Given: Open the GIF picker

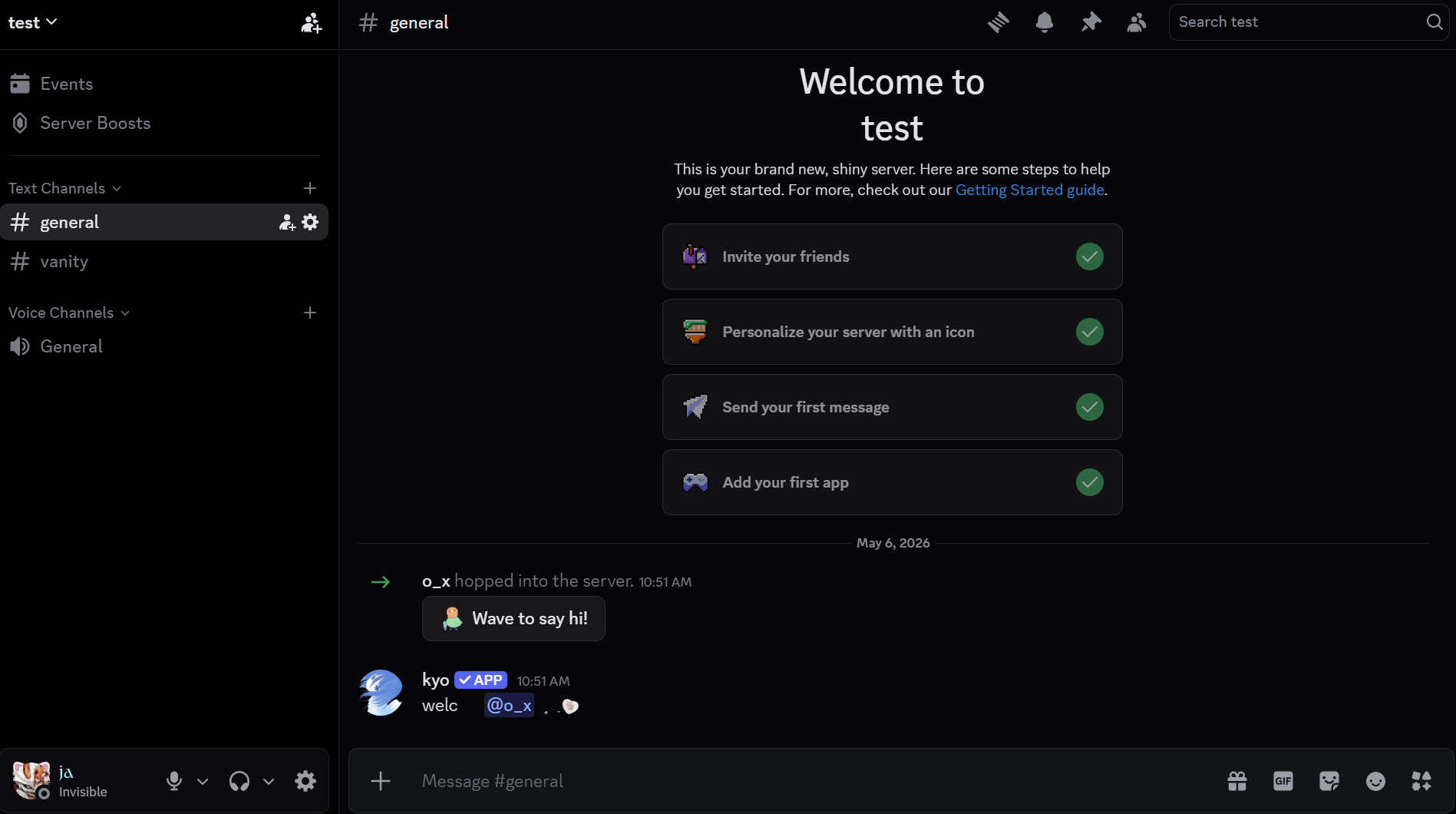Looking at the screenshot, I should tap(1283, 781).
